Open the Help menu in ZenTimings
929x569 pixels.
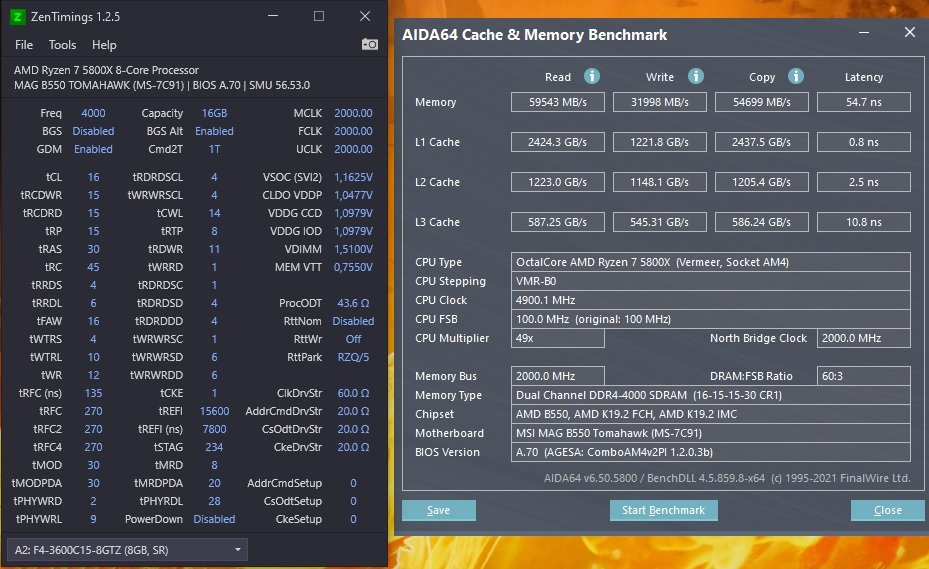click(104, 45)
